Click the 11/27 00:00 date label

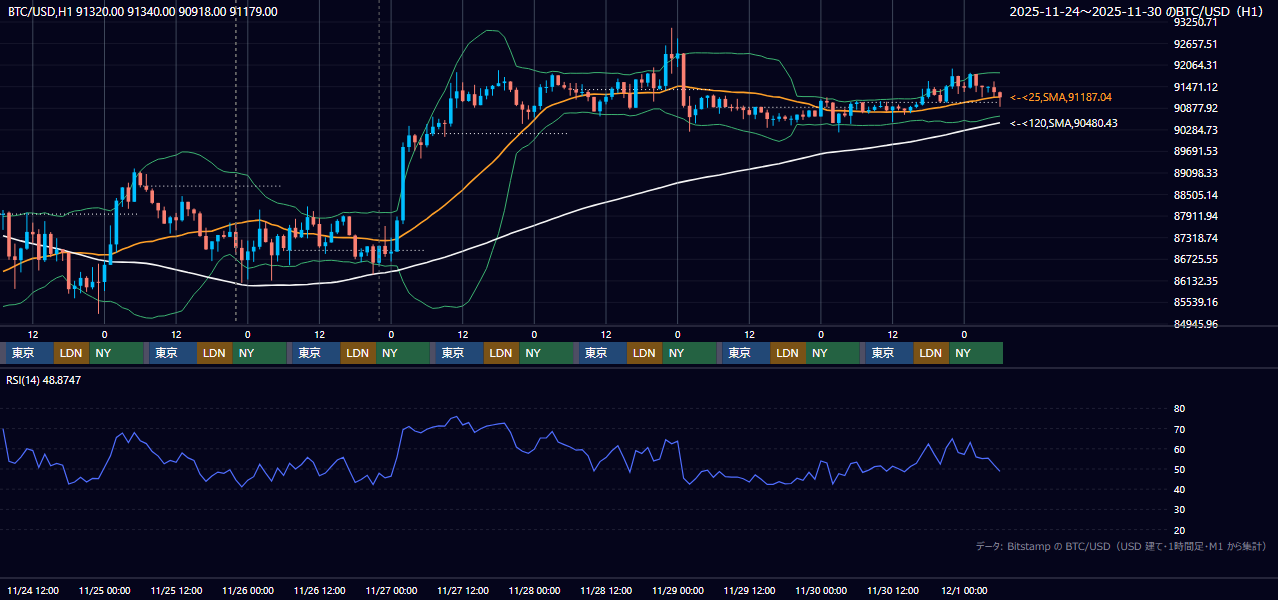392,591
